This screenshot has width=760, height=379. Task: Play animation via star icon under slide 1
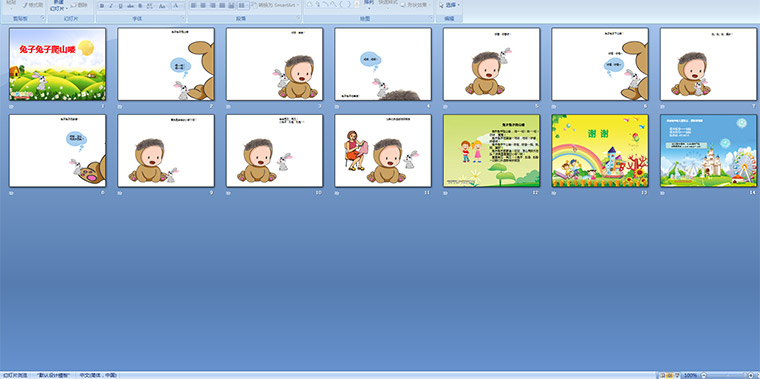coord(12,106)
